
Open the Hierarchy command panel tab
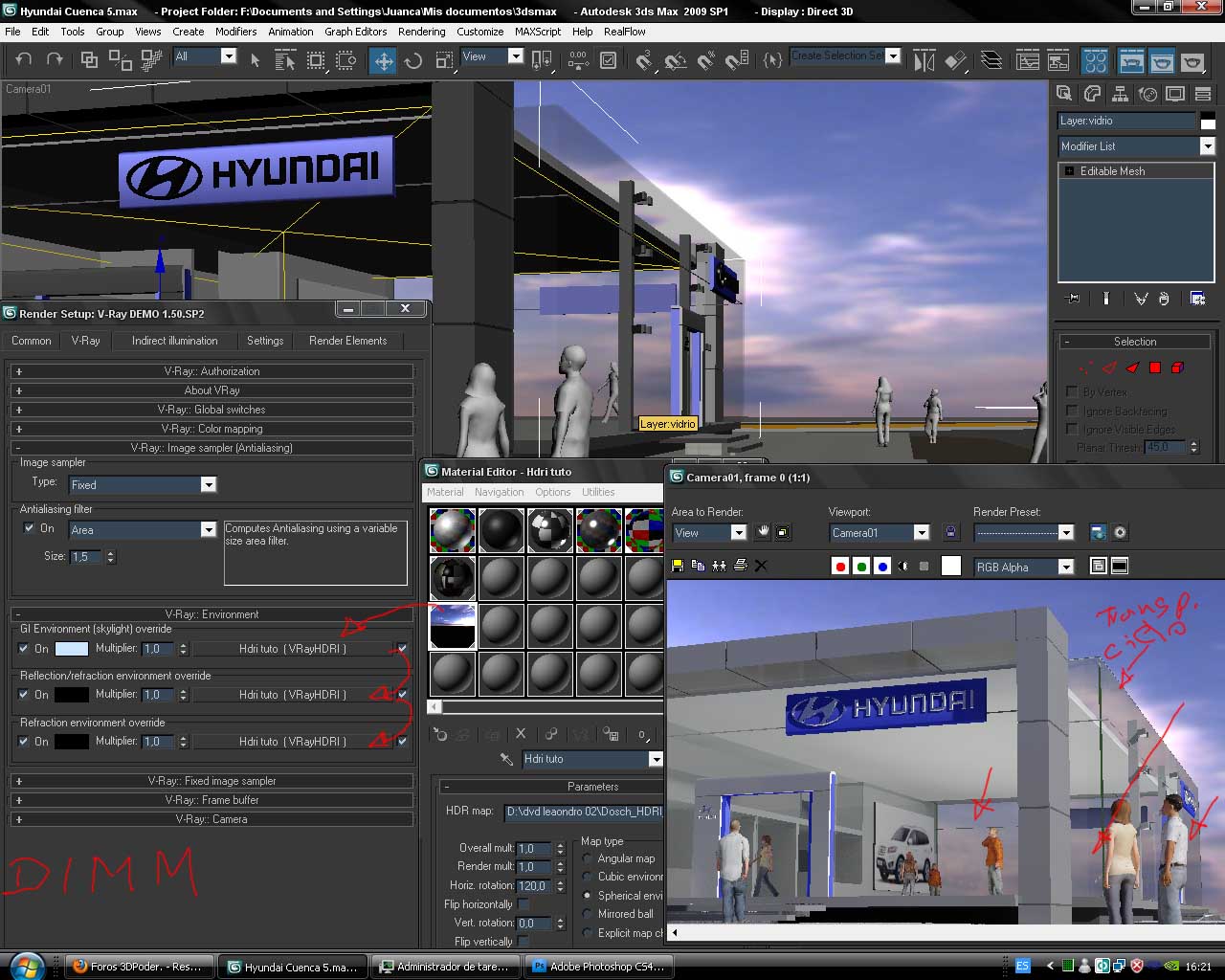tap(1119, 94)
